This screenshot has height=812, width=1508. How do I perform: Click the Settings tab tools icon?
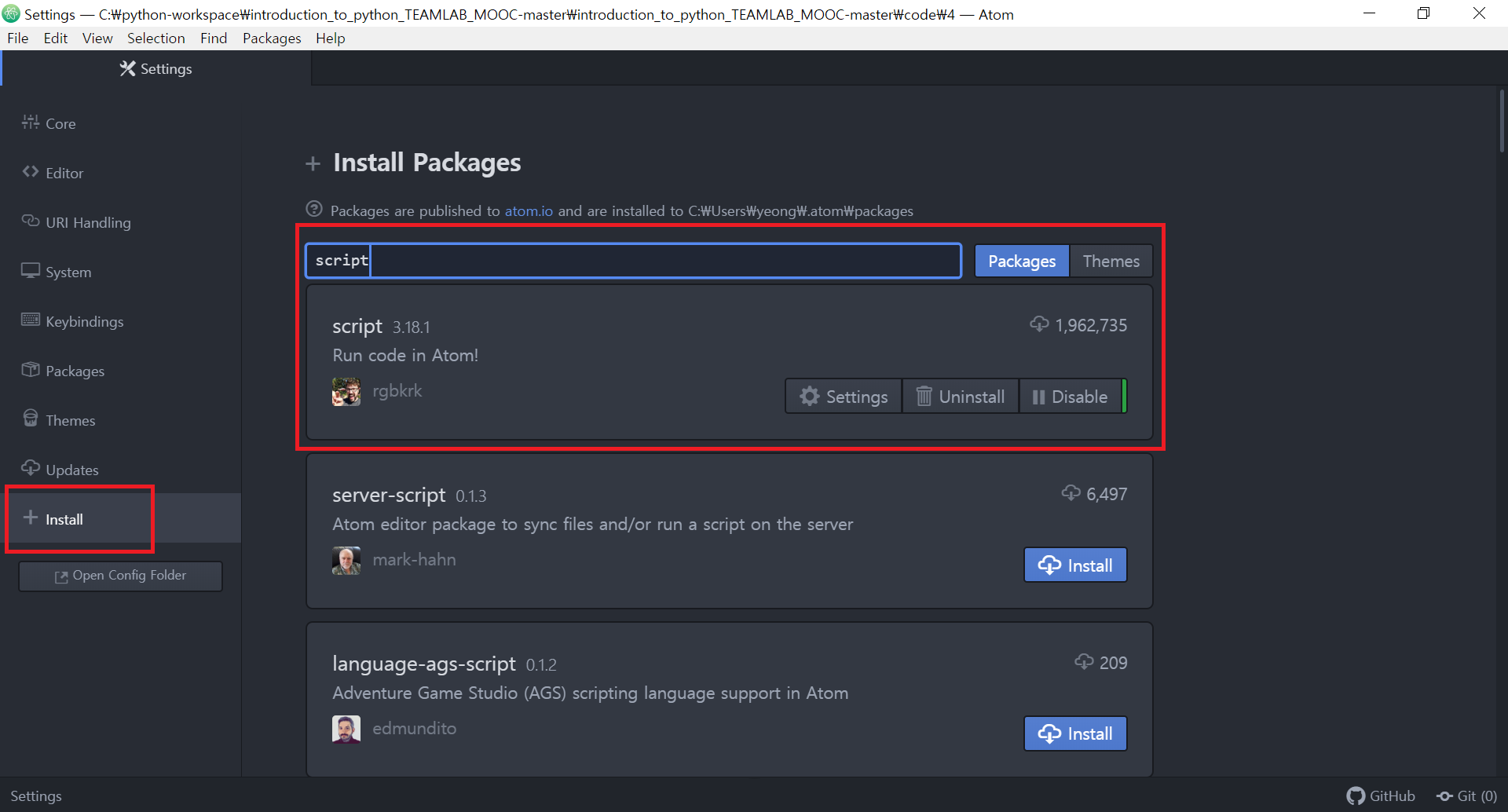[127, 68]
